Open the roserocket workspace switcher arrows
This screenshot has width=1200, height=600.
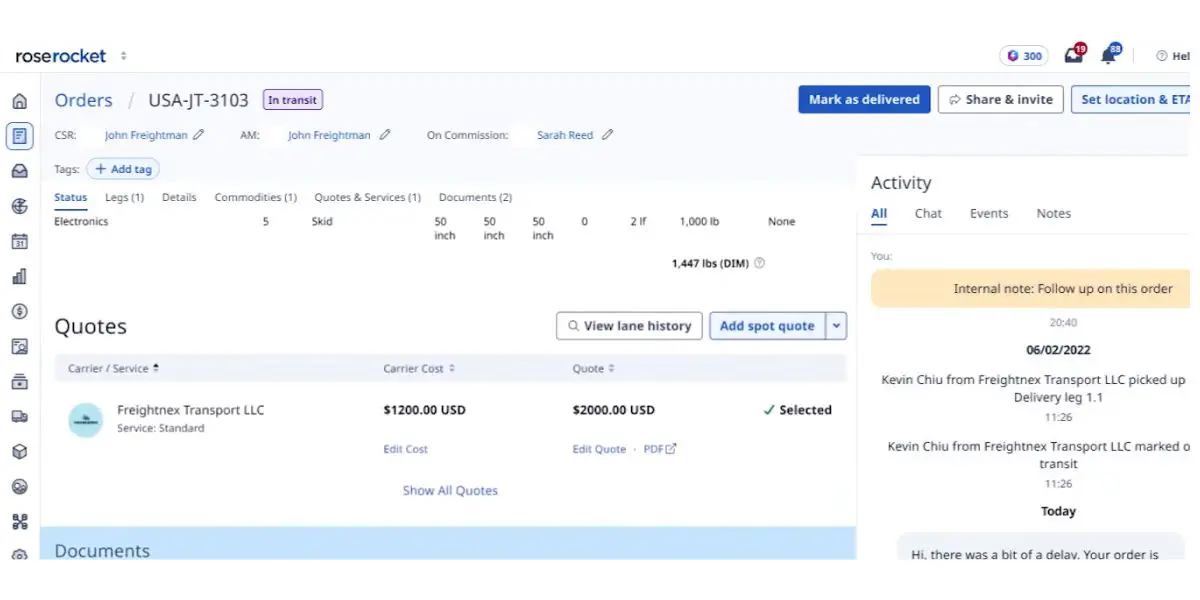(x=124, y=56)
